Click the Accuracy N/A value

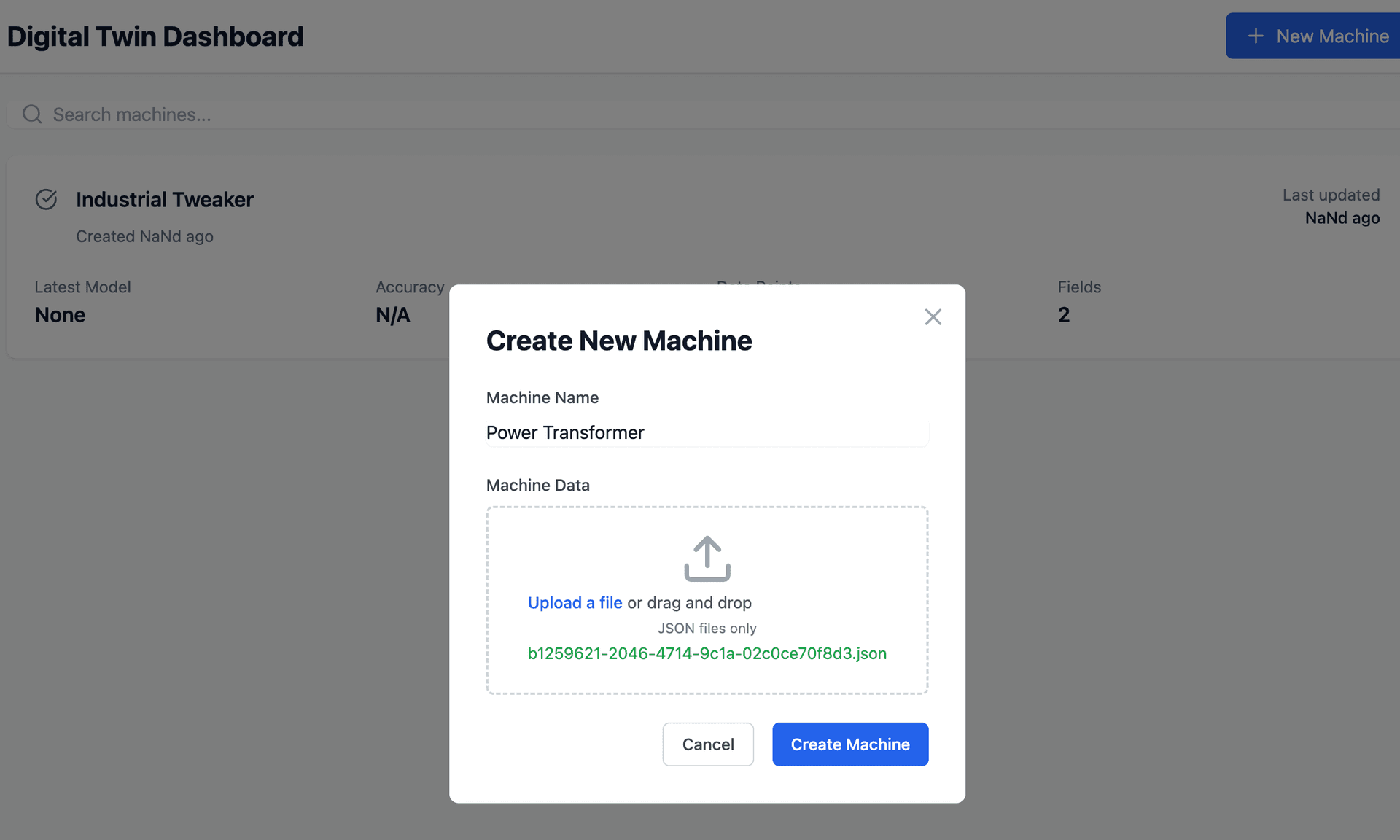point(393,315)
